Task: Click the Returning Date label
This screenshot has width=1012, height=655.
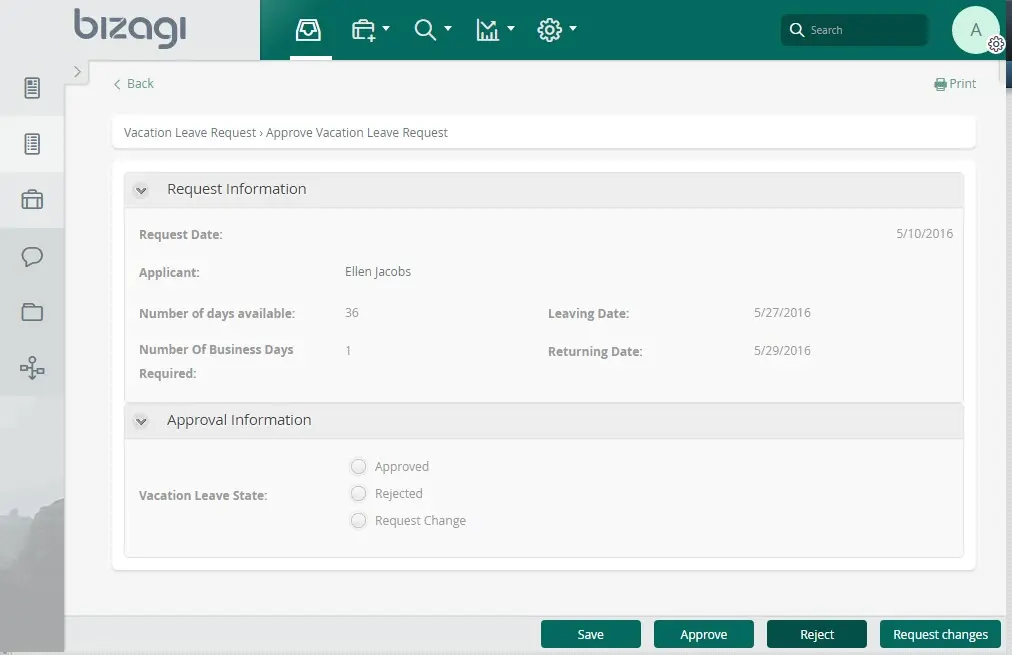Action: (x=595, y=352)
